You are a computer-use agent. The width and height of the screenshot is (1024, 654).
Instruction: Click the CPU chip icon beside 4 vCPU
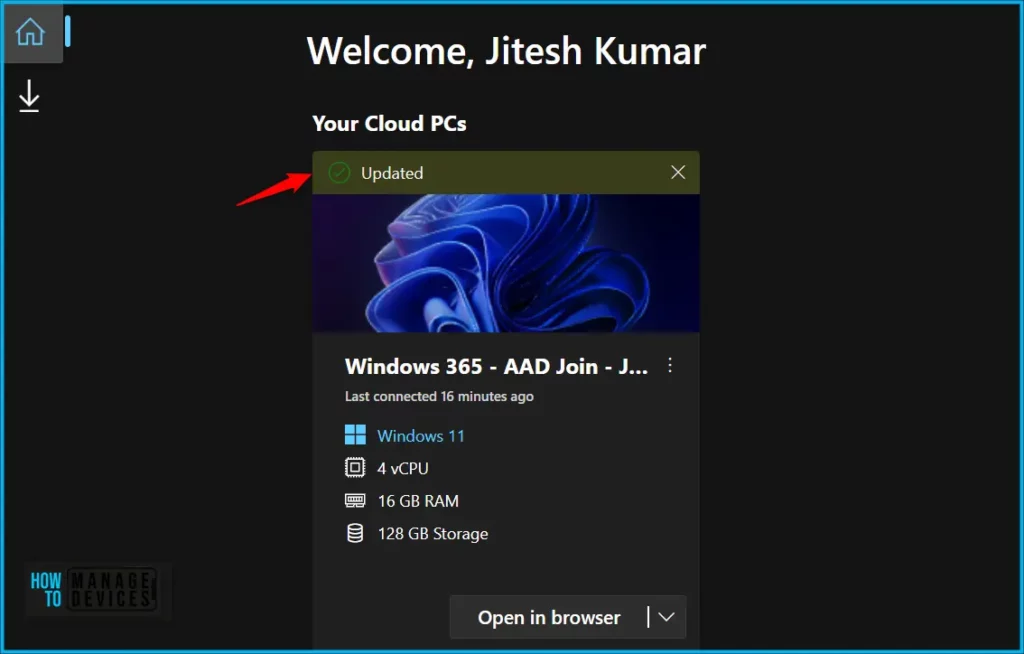[x=355, y=468]
